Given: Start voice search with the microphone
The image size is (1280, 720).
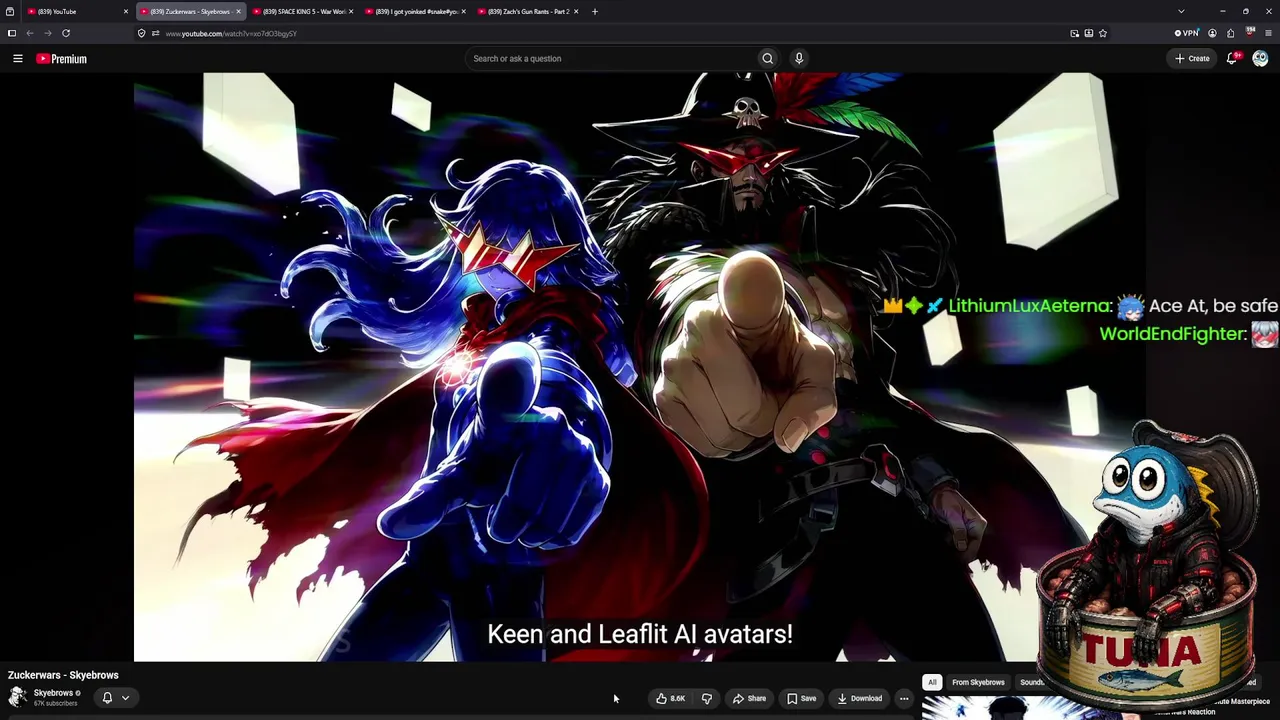Looking at the screenshot, I should coord(799,58).
